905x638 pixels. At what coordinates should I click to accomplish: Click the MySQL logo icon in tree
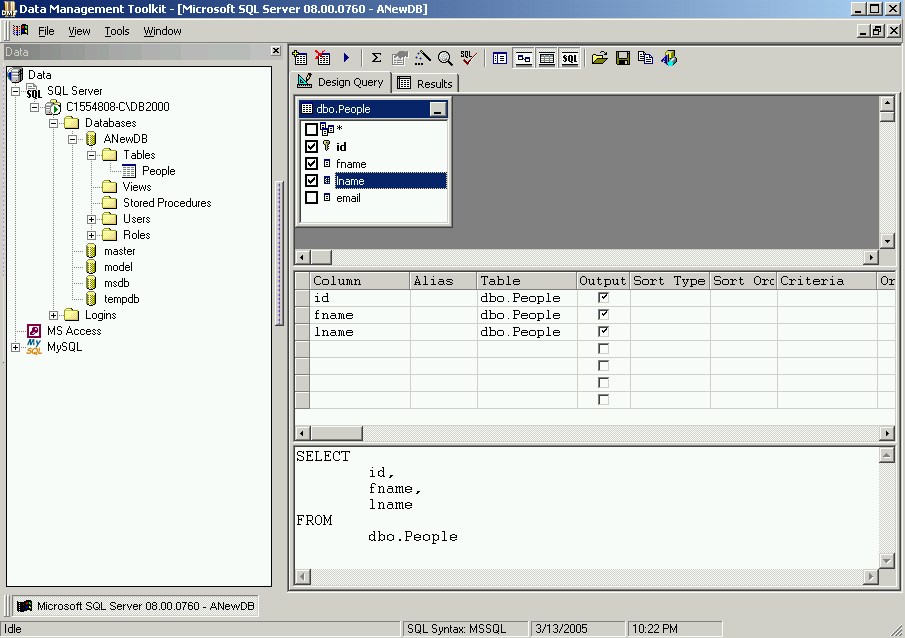(34, 347)
